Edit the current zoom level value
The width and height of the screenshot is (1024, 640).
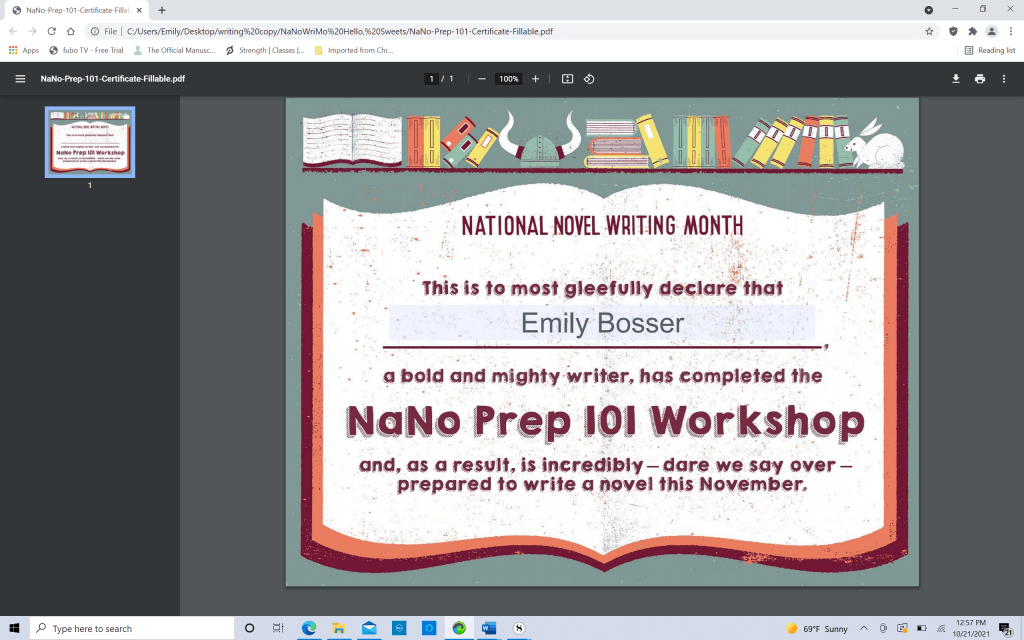click(508, 78)
